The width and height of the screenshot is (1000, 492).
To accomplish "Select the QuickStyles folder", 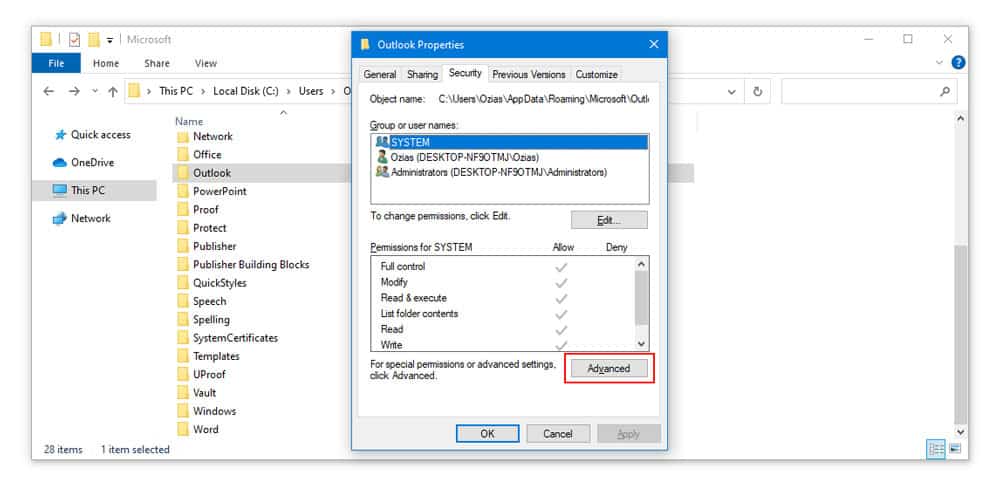I will coord(212,283).
